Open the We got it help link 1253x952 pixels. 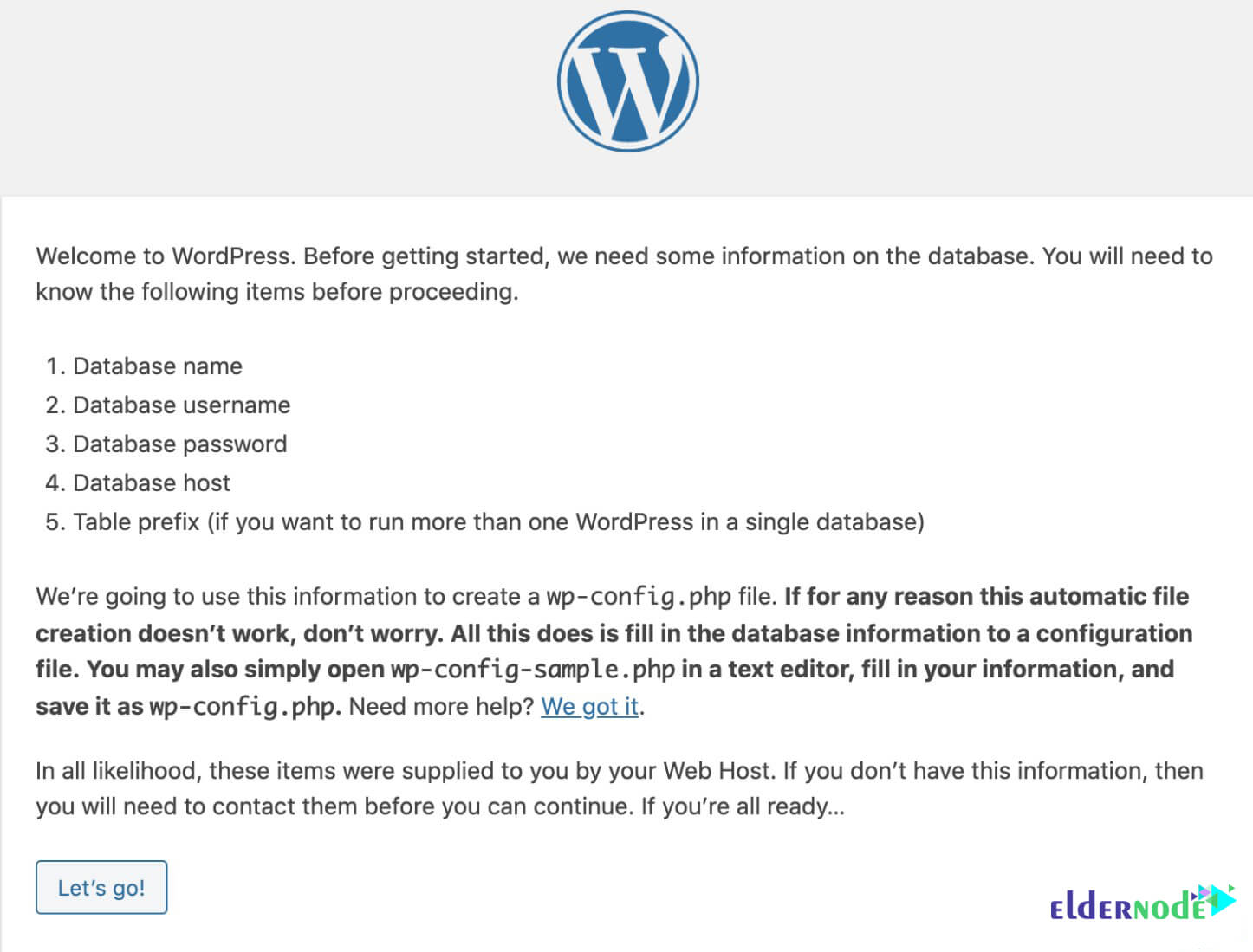point(590,706)
